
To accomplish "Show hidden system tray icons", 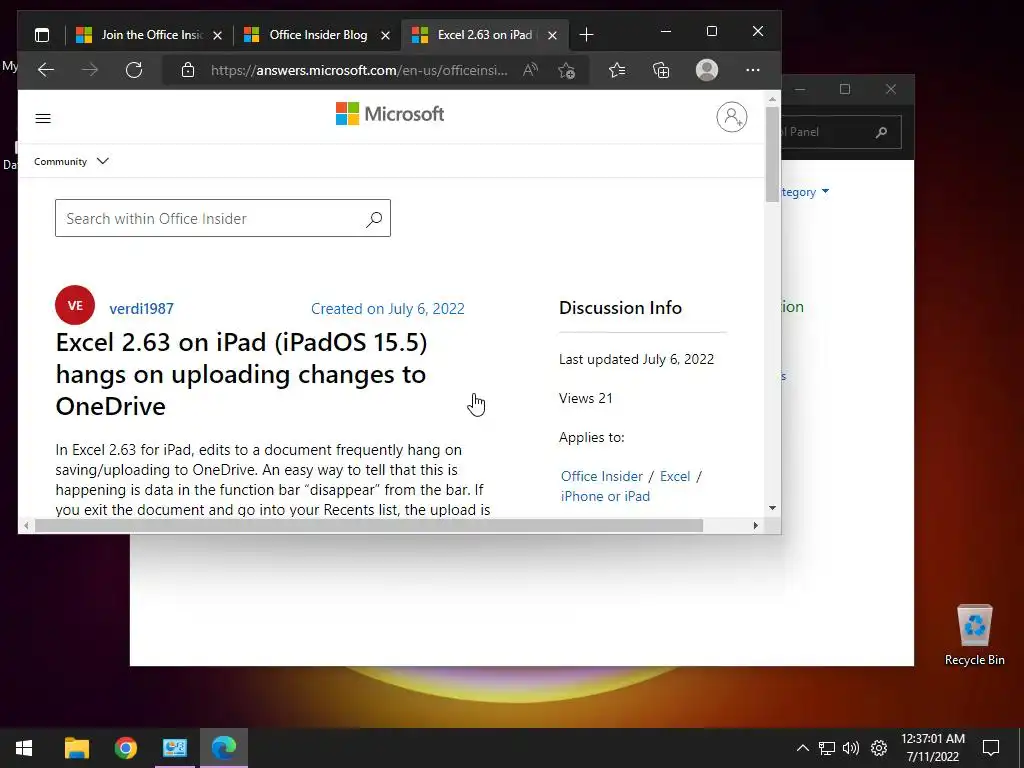I will pos(803,748).
